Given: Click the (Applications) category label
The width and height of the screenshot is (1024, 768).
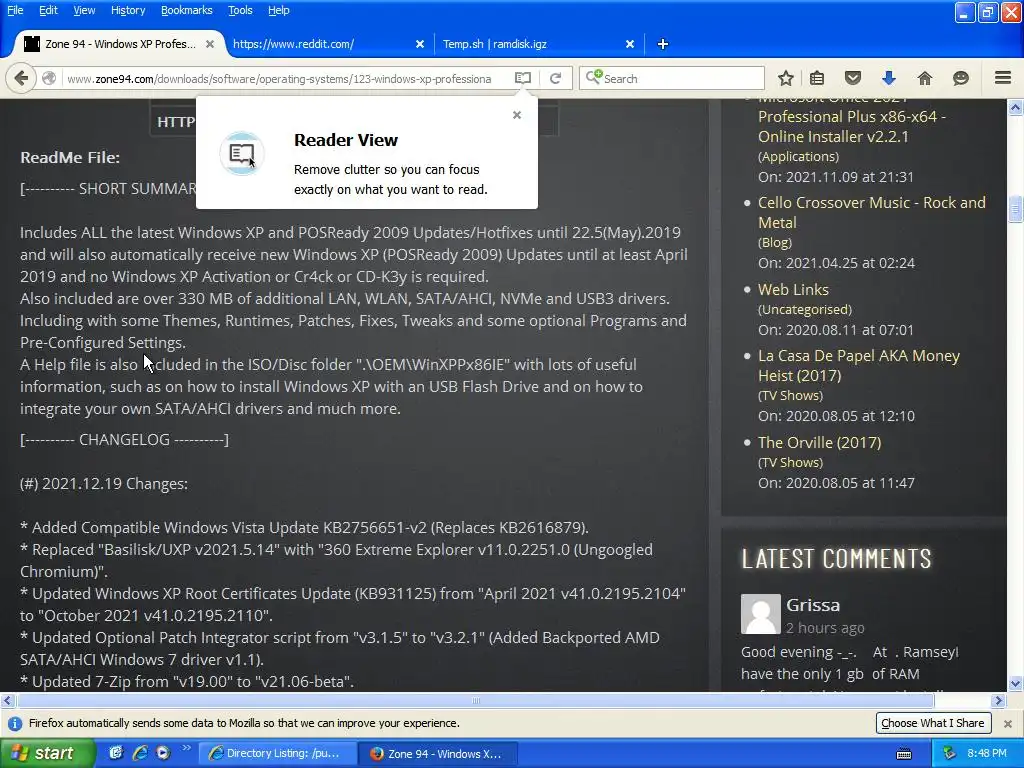Looking at the screenshot, I should pyautogui.click(x=798, y=157).
